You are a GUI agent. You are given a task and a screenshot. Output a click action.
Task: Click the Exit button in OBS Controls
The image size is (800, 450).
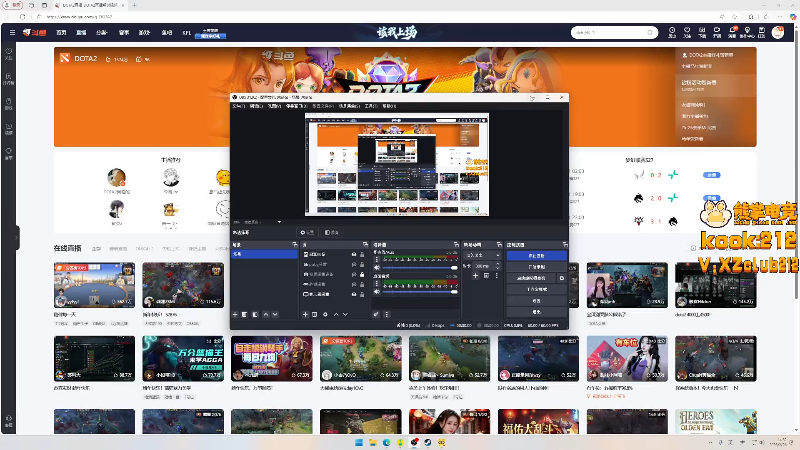[x=537, y=311]
